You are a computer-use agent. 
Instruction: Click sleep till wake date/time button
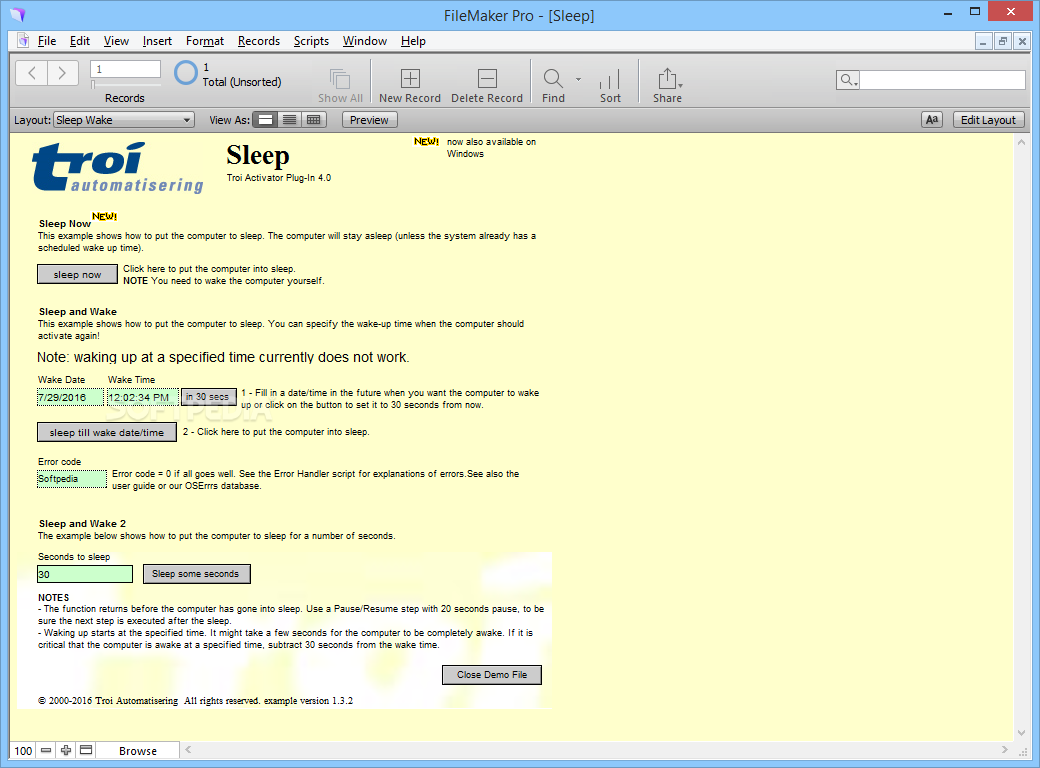point(107,432)
